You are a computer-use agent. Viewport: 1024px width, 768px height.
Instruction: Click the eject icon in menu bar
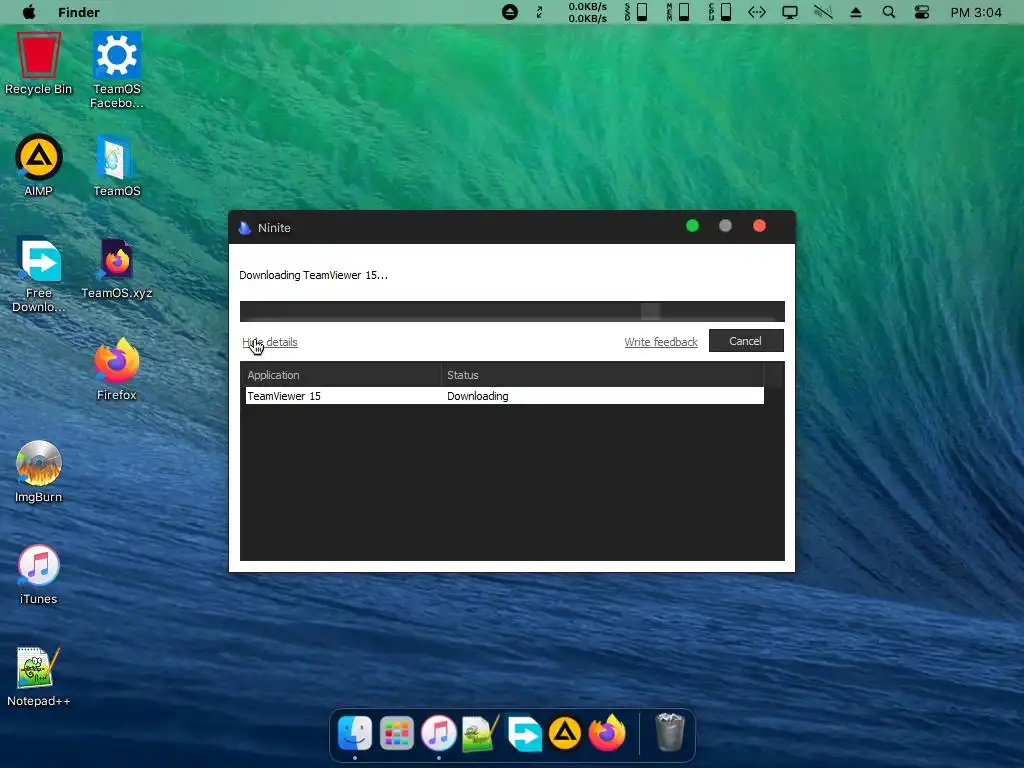(856, 12)
